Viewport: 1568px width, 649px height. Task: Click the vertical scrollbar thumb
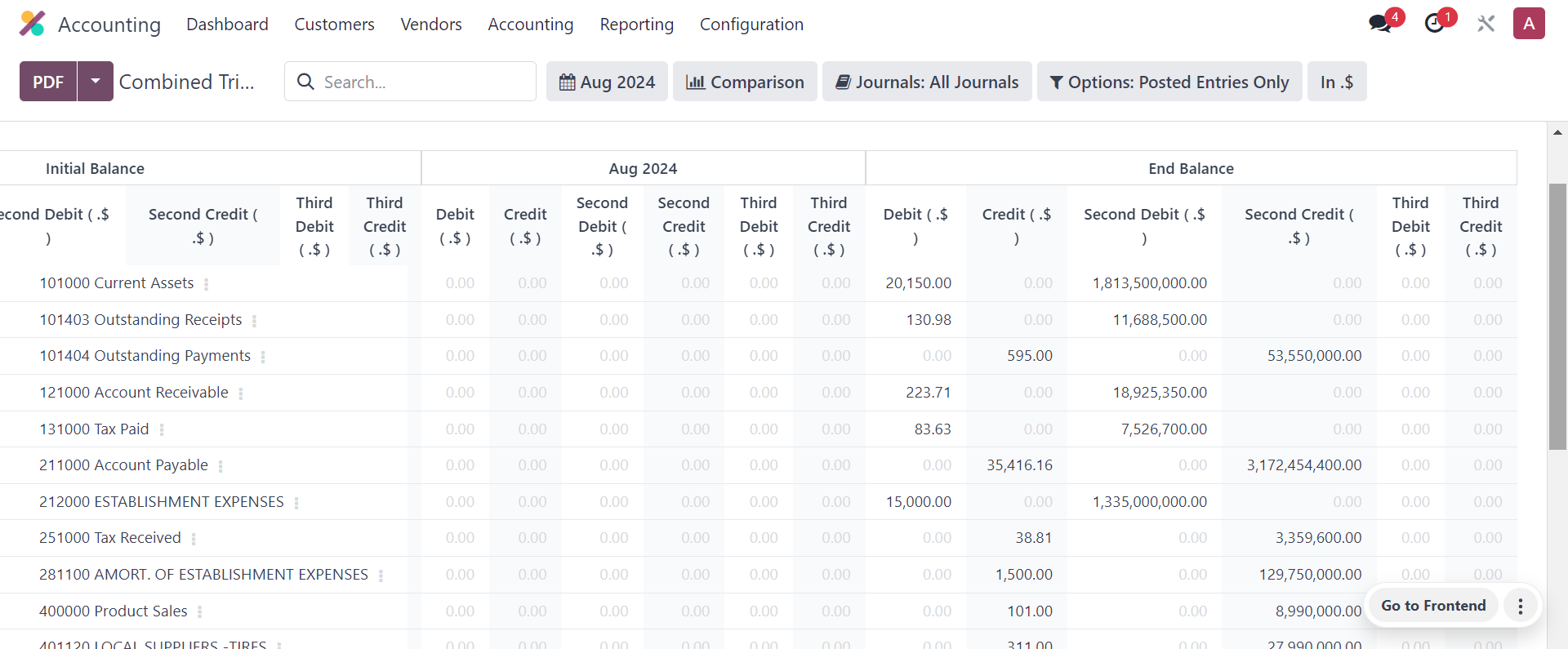coord(1557,317)
